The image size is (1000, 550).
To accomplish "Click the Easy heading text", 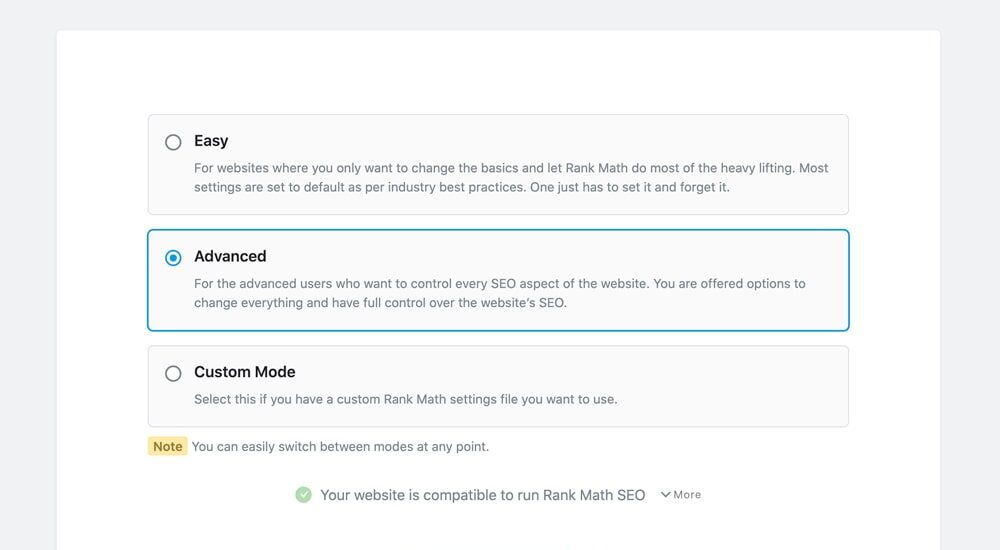I will (x=211, y=140).
